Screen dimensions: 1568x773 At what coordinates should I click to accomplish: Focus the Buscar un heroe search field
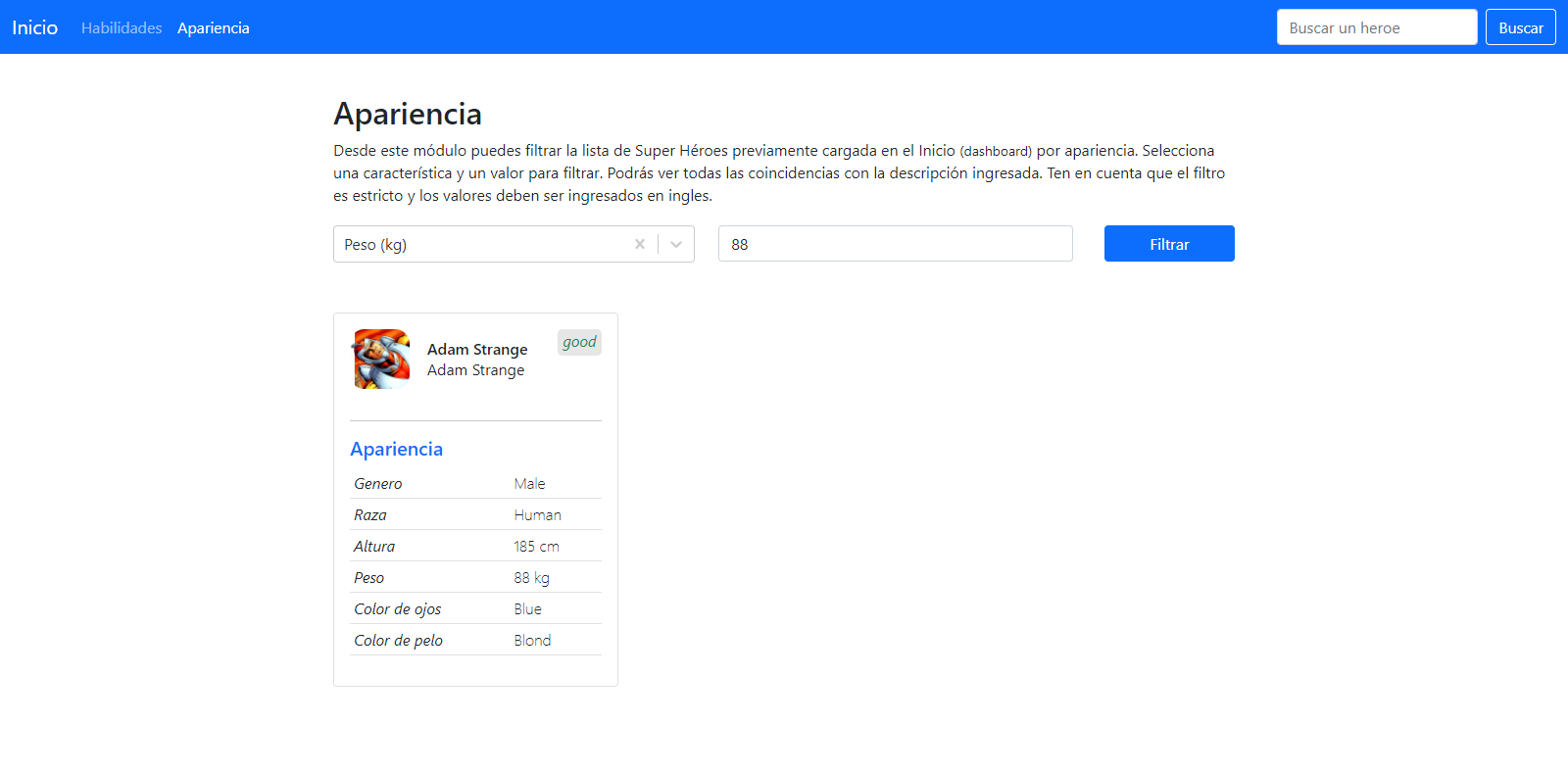click(x=1377, y=27)
